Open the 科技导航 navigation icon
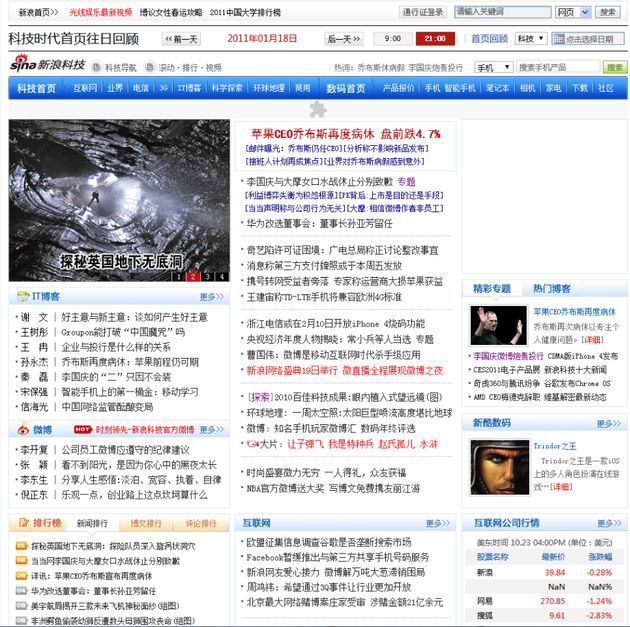Viewport: 630px width, 627px height. coord(96,67)
